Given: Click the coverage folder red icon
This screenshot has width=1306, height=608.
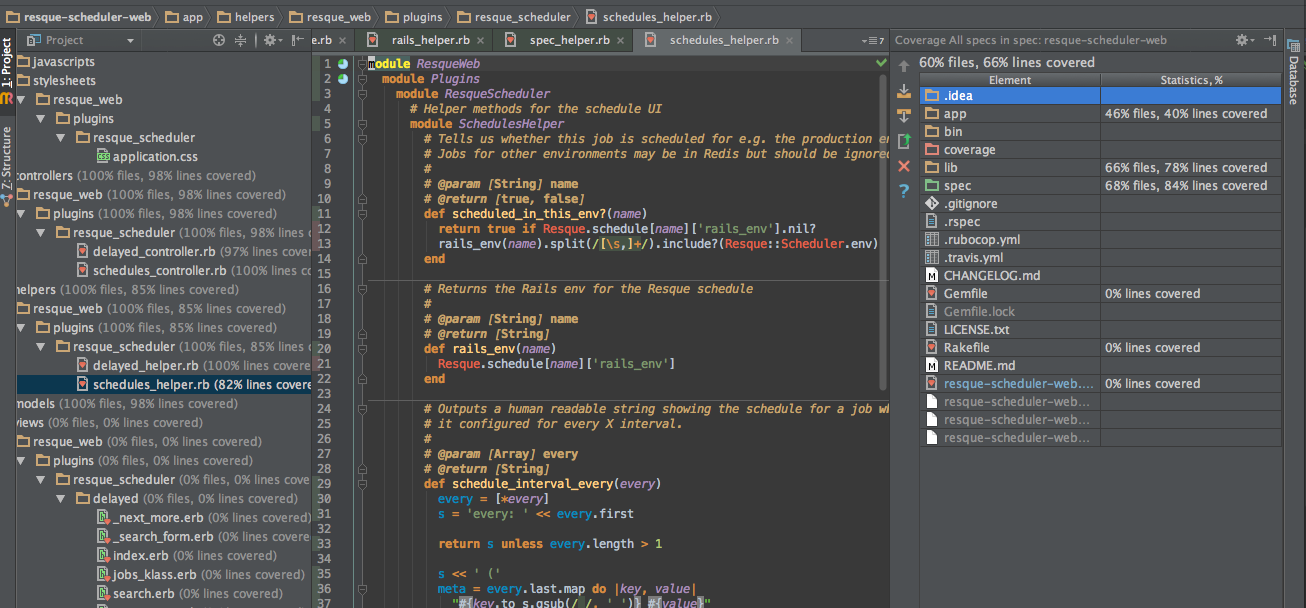Looking at the screenshot, I should click(932, 150).
